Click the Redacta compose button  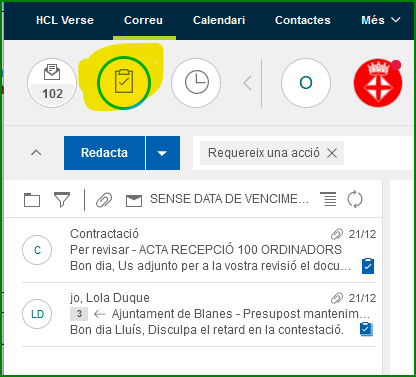(104, 153)
